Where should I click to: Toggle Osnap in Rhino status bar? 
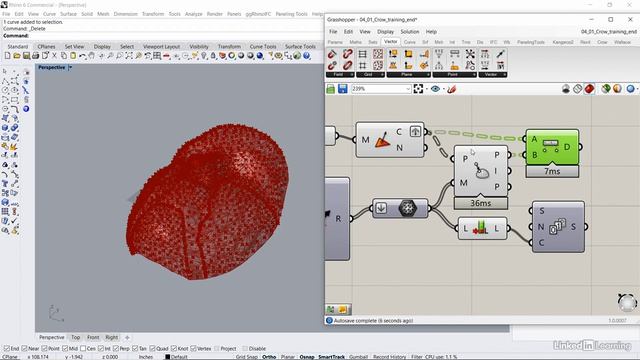coord(307,357)
